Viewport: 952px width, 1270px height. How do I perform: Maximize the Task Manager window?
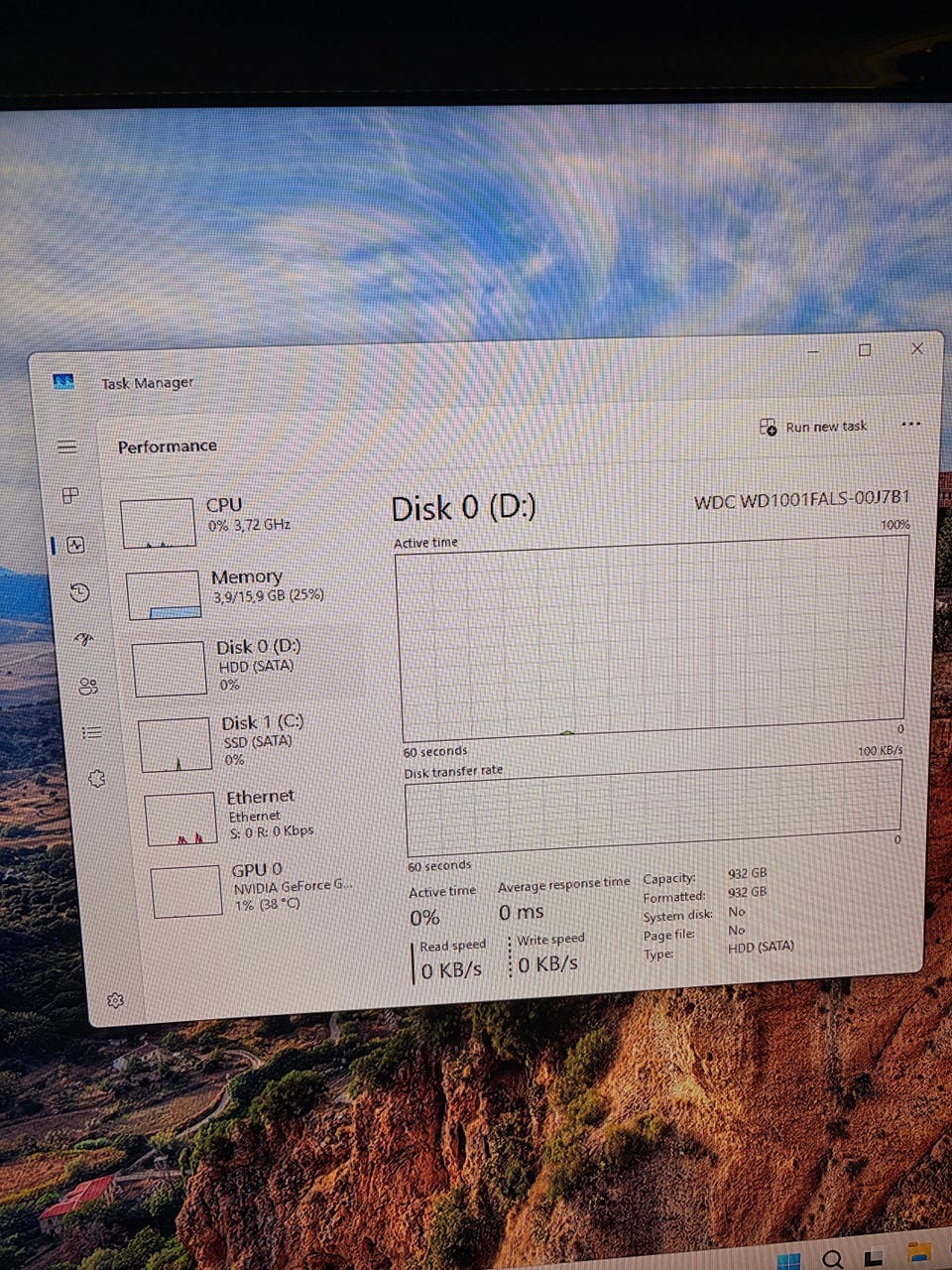pyautogui.click(x=865, y=350)
